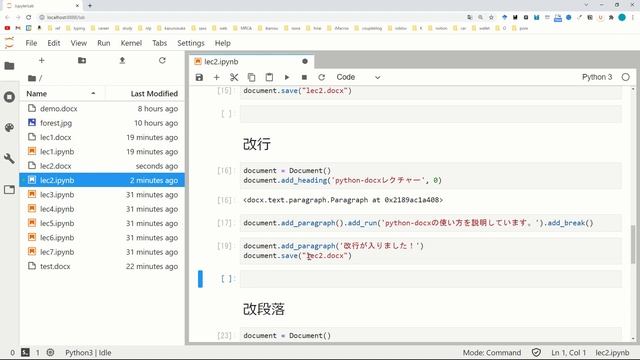Open the wrench Notebook Tools sidebar tab
640x360 pixels.
(x=9, y=158)
